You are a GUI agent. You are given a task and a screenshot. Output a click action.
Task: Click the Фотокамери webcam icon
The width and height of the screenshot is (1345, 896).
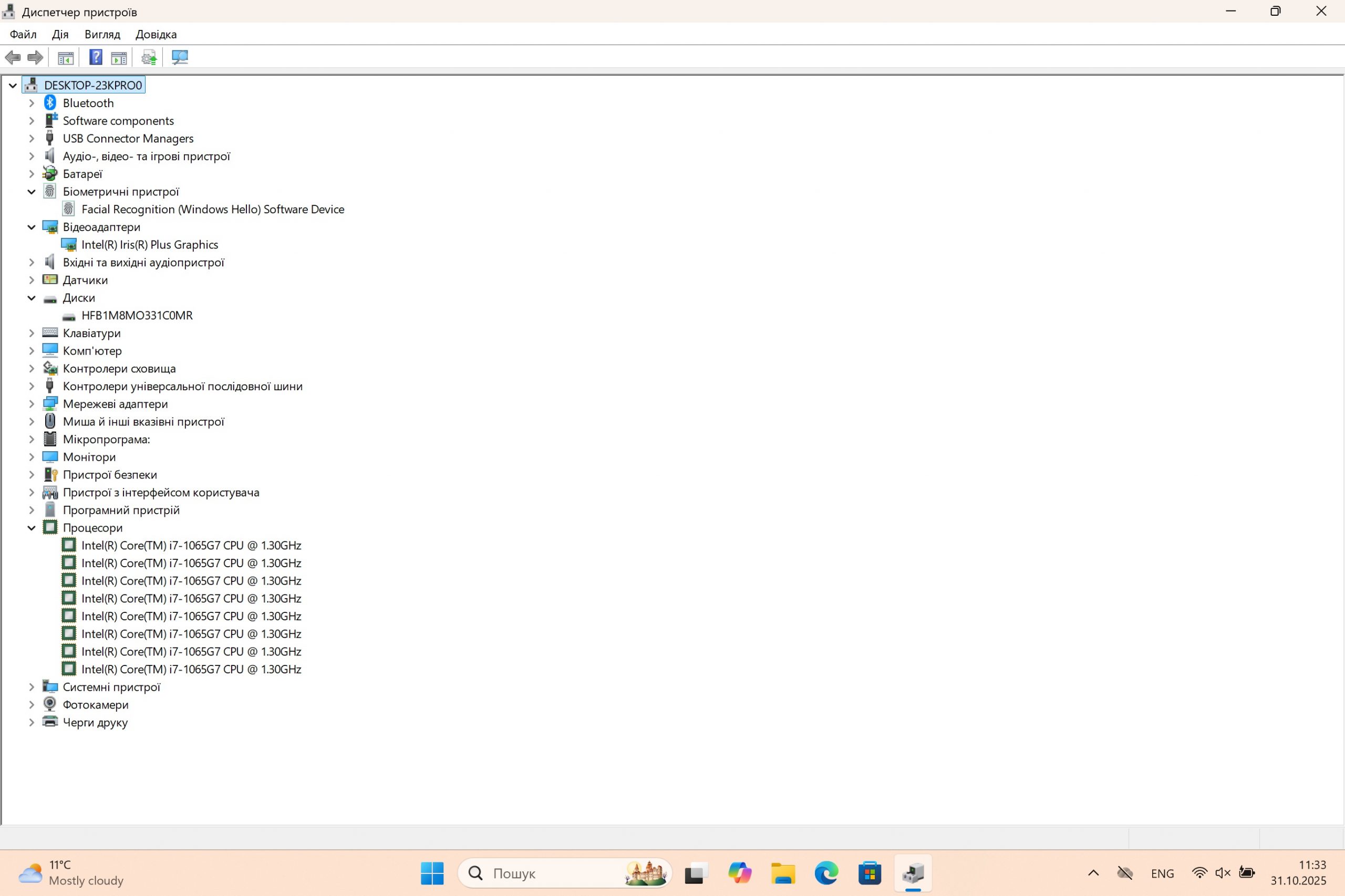coord(50,704)
